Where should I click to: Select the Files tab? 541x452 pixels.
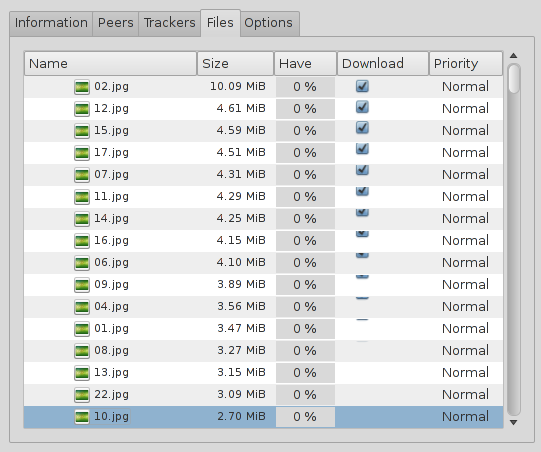pyautogui.click(x=220, y=23)
